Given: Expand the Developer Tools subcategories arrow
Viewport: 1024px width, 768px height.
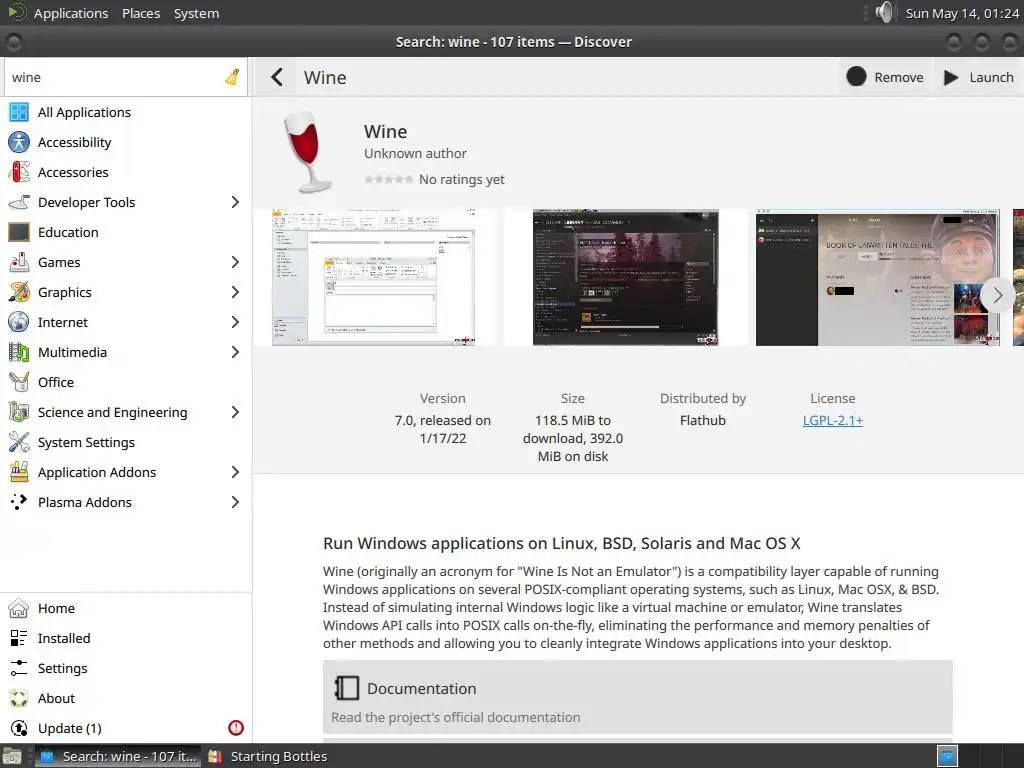Looking at the screenshot, I should (x=235, y=202).
